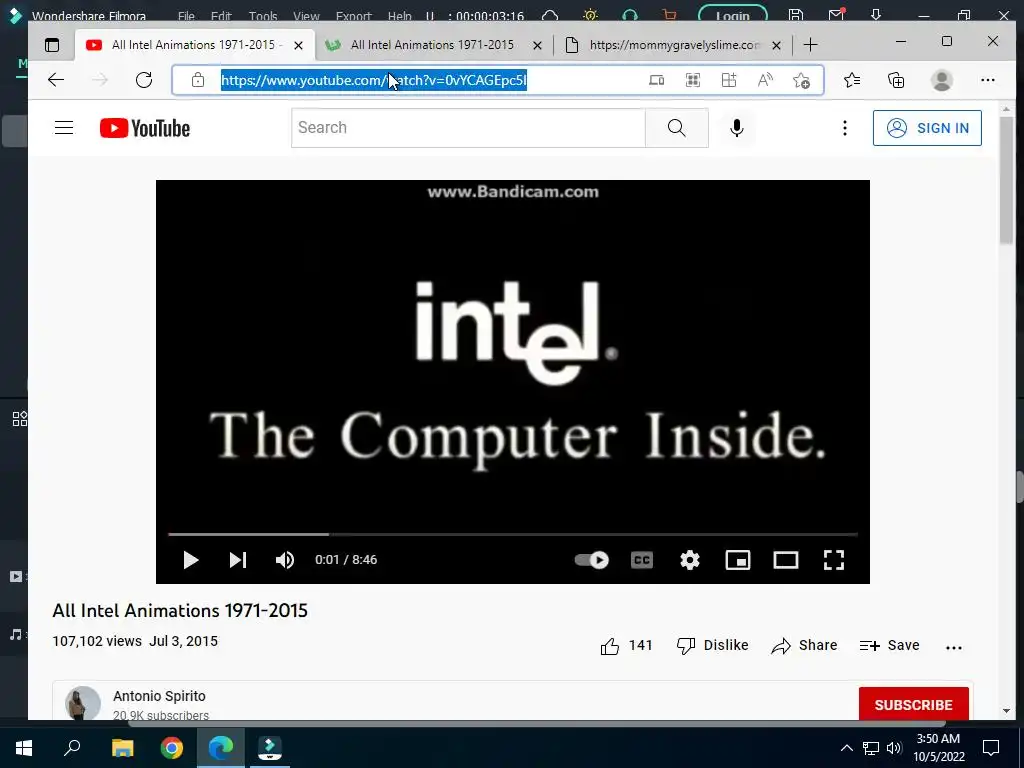This screenshot has width=1024, height=768.
Task: Skip to the next video
Action: [x=238, y=560]
